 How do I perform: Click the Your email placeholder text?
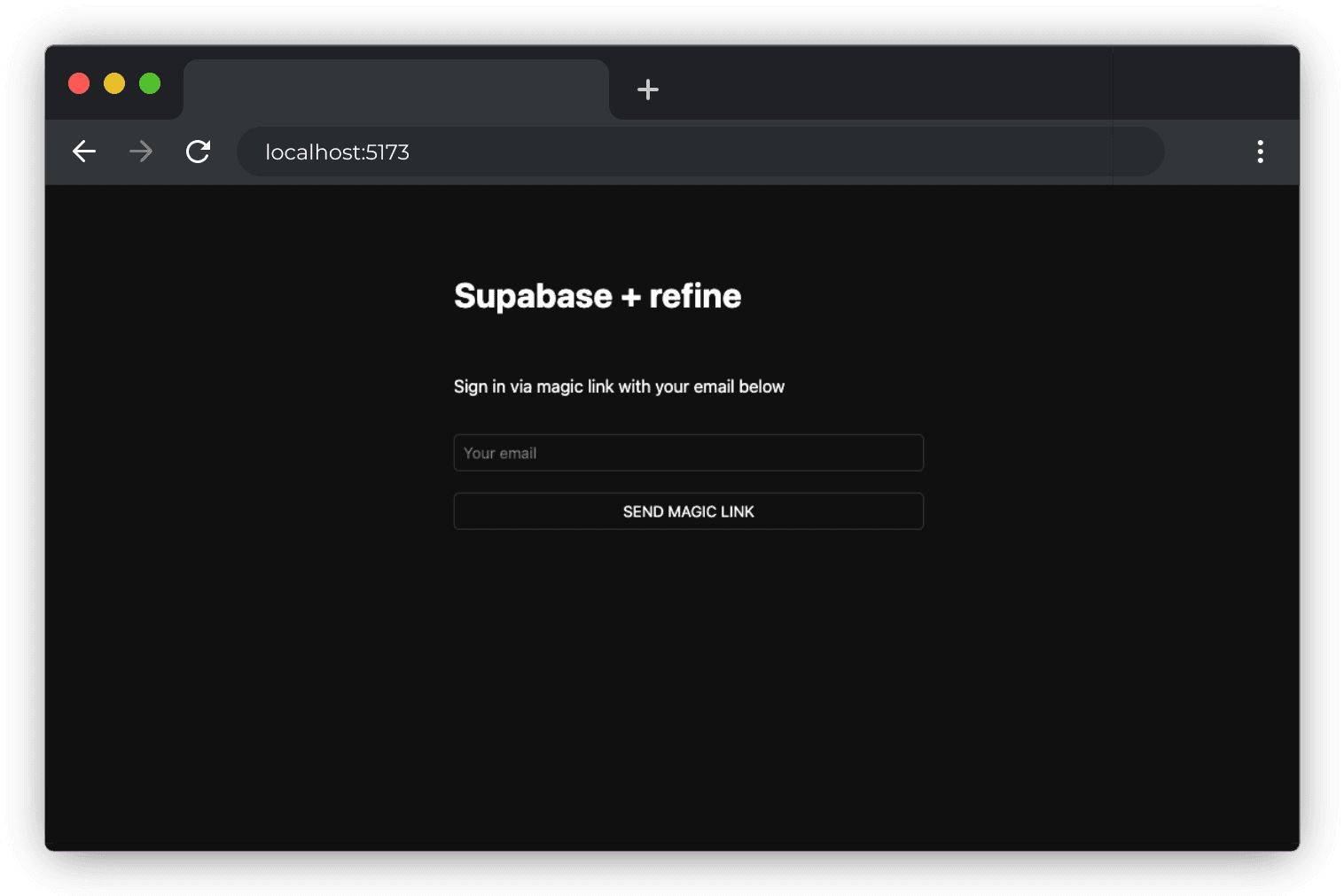[x=500, y=453]
